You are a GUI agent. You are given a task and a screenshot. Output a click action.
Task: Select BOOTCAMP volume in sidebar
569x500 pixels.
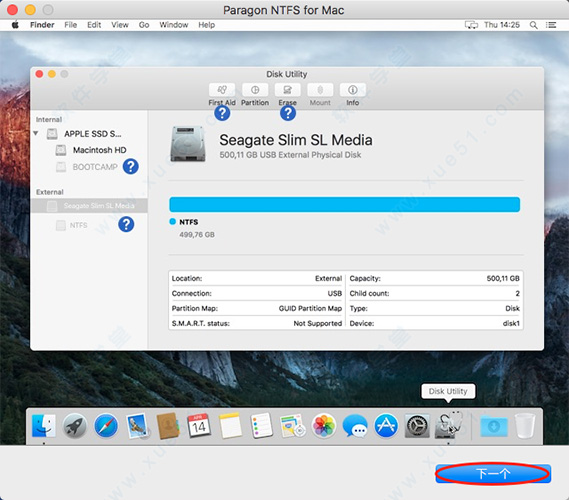pyautogui.click(x=95, y=167)
